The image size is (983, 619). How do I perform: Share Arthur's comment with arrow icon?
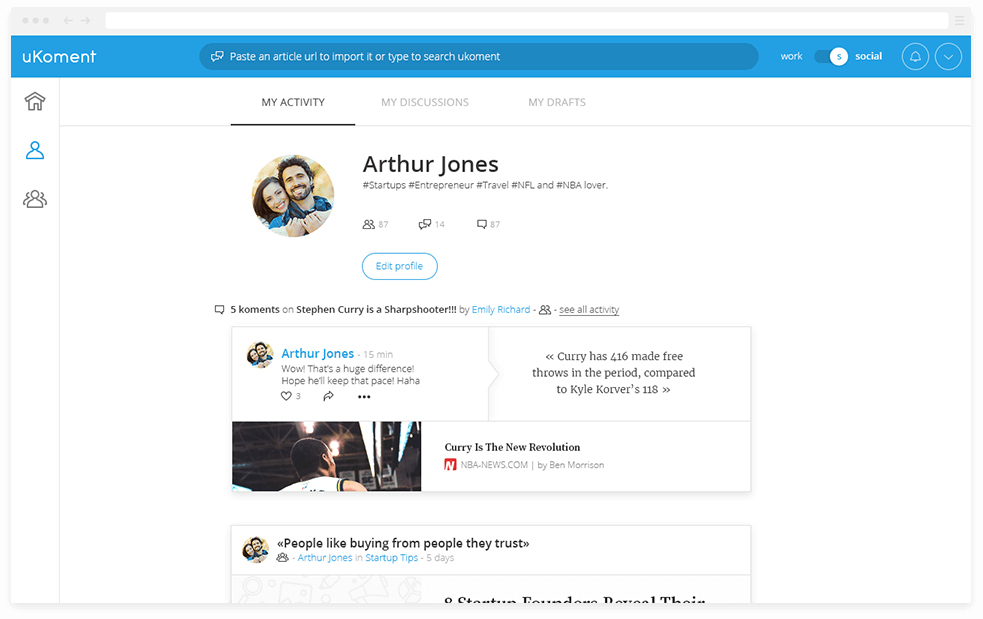click(328, 397)
